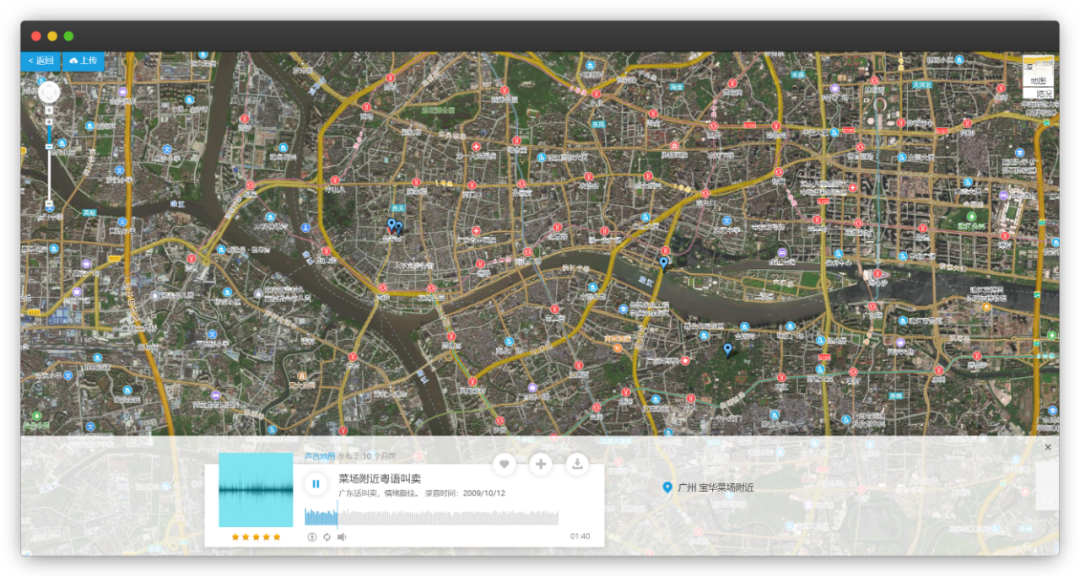Click the map pan direction control
The image size is (1080, 576).
pyautogui.click(x=49, y=93)
